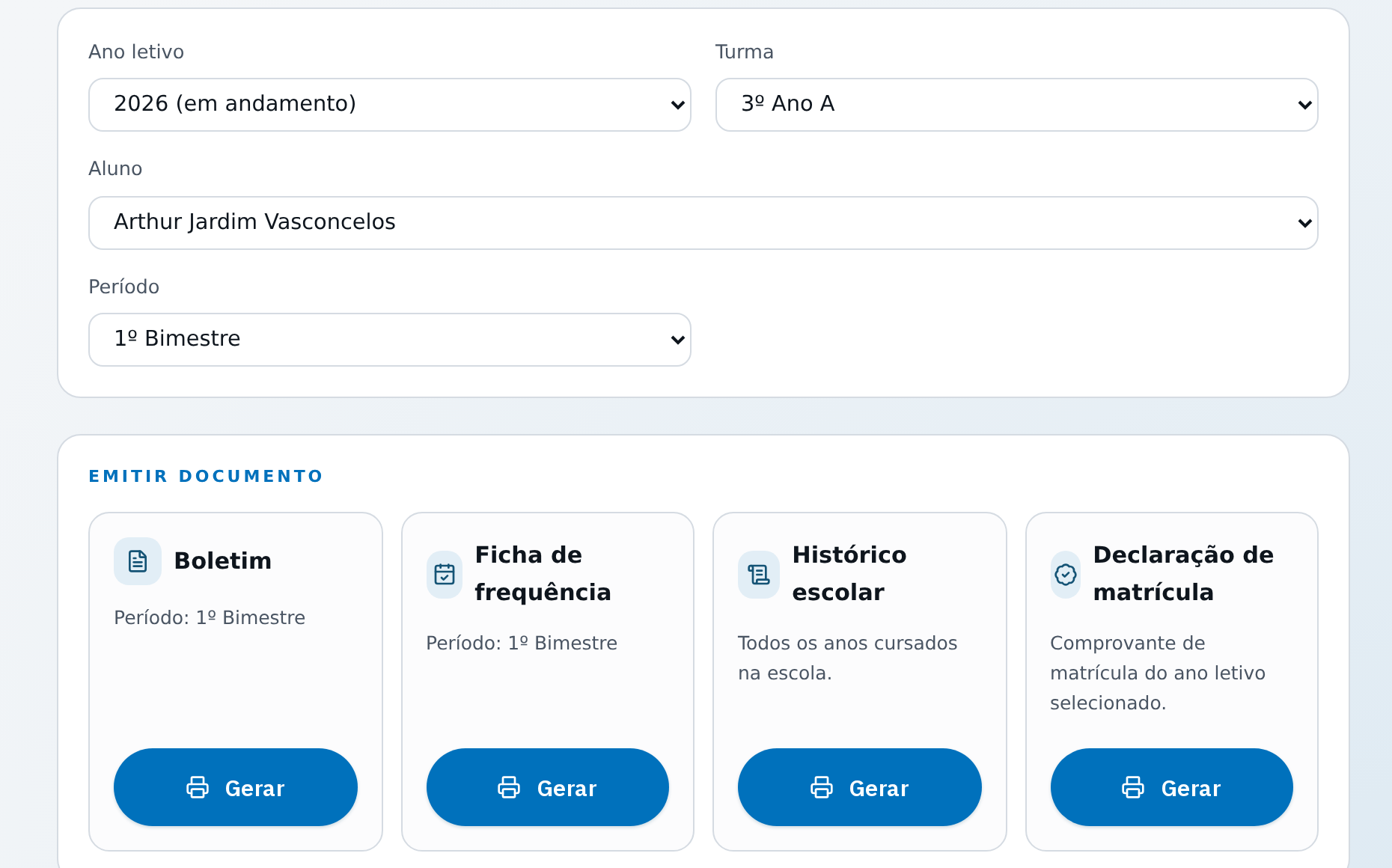Open the Aluno dropdown with Arthur Jardim Vasconcelos

coord(703,223)
